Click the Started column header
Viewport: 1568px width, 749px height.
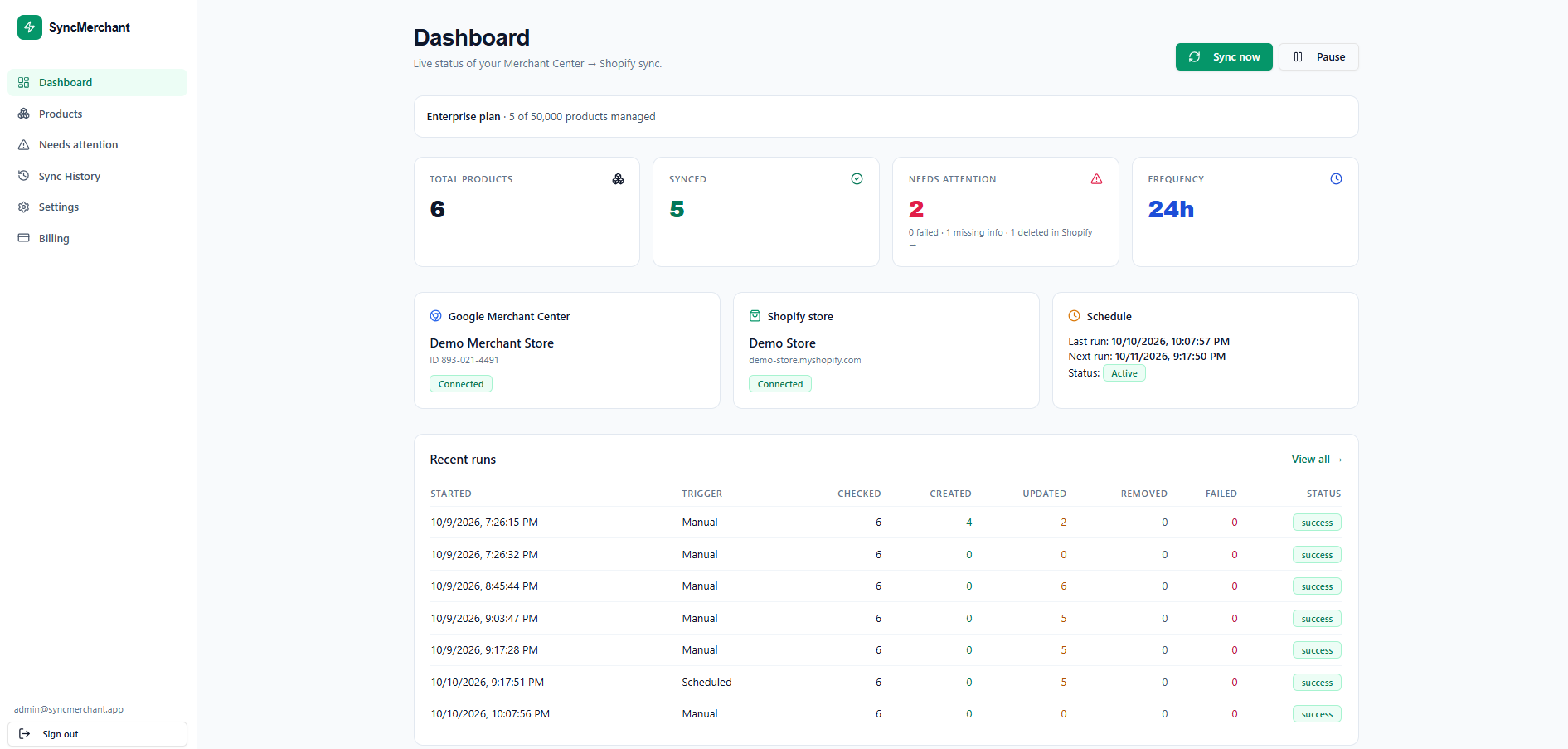(x=451, y=494)
